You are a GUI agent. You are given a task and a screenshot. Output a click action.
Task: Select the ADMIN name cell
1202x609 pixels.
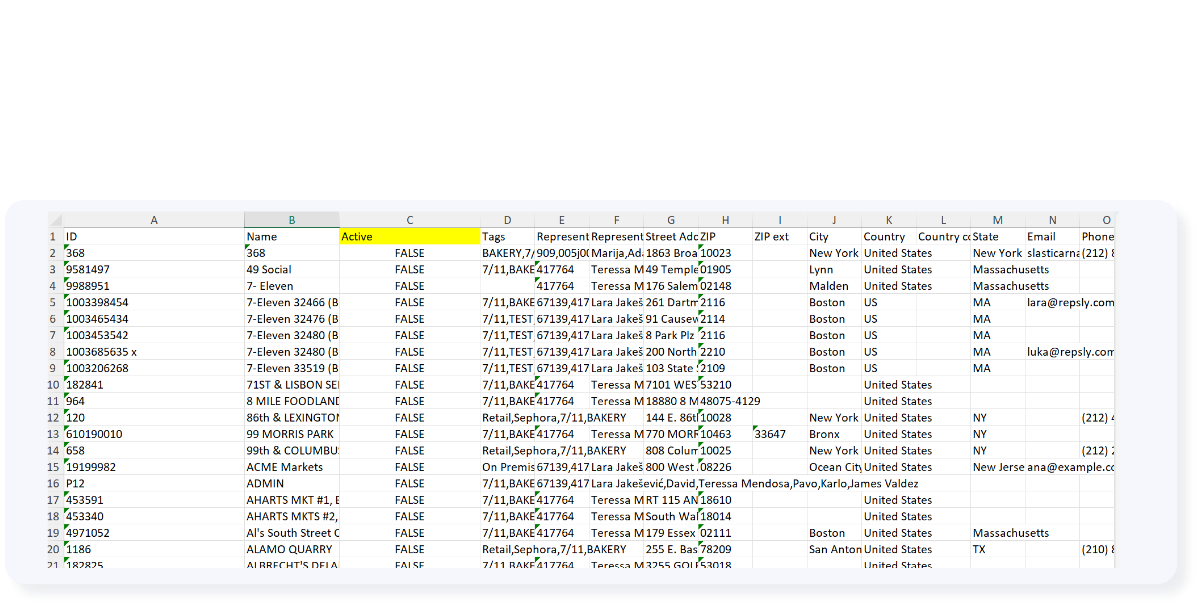point(291,484)
